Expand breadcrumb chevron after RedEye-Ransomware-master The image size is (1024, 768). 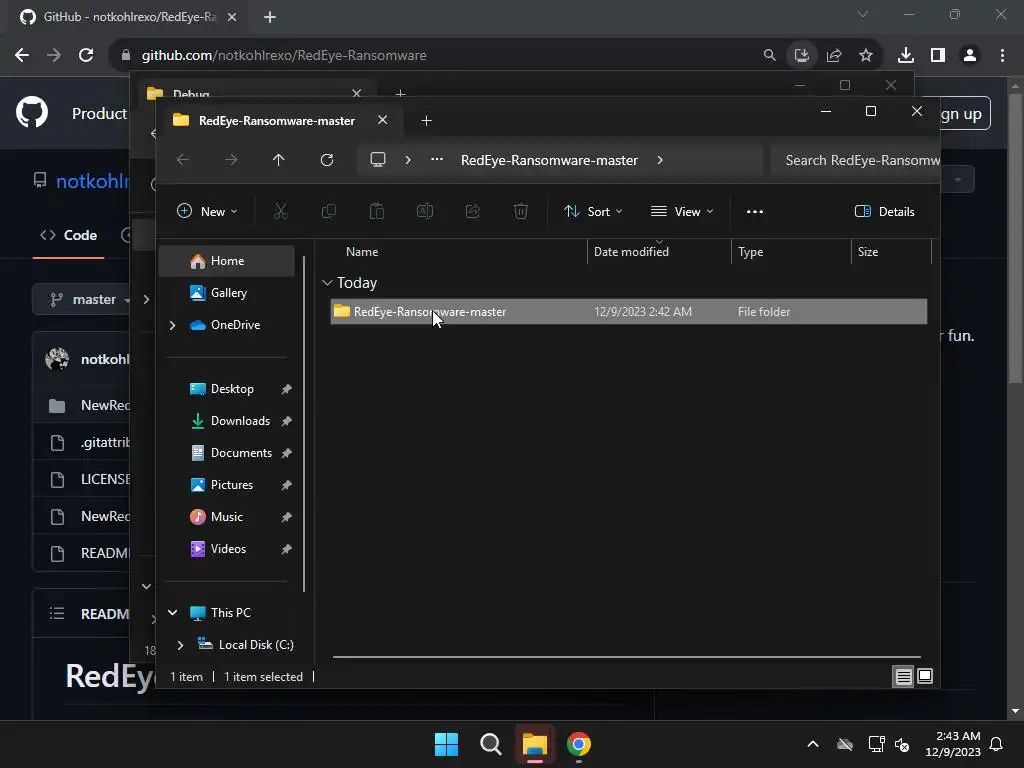[660, 160]
